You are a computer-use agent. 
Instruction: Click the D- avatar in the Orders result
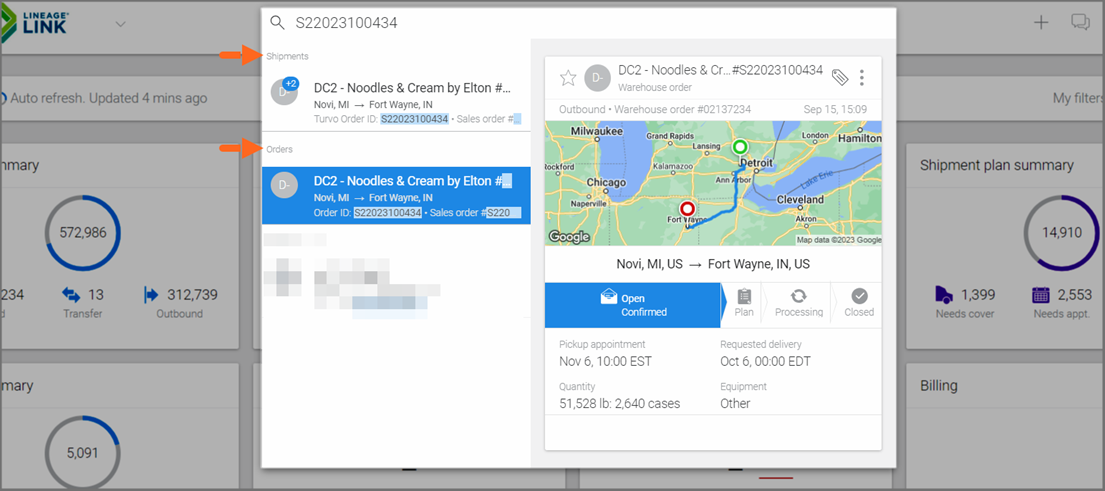click(285, 185)
